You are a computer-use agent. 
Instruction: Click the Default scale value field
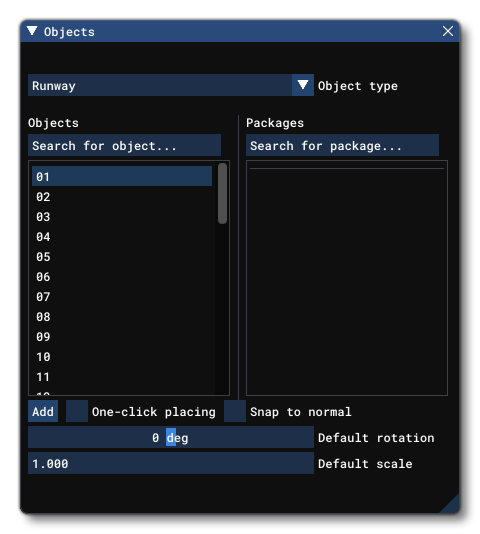coord(171,464)
